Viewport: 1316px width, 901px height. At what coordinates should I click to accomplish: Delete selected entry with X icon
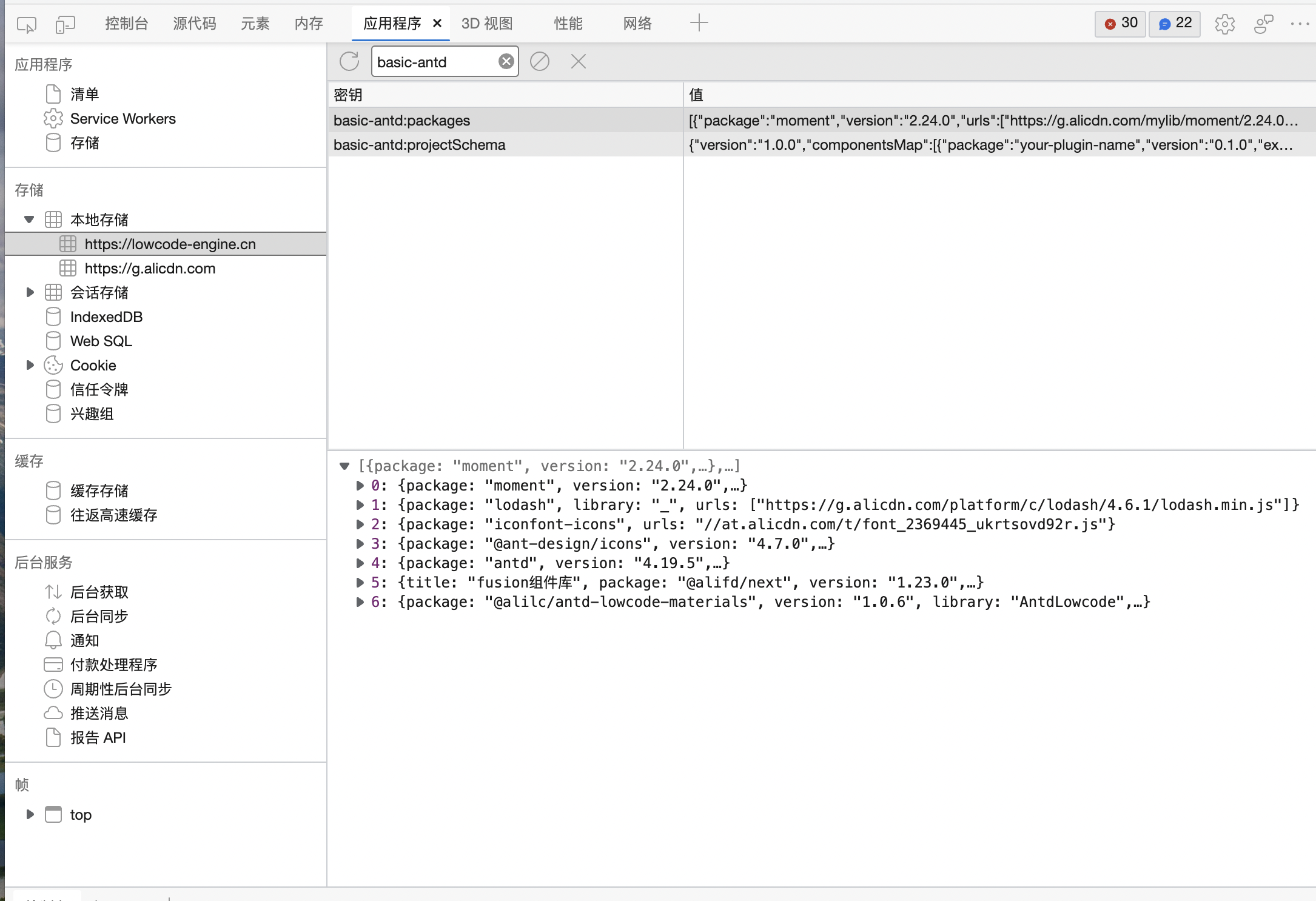(x=578, y=61)
